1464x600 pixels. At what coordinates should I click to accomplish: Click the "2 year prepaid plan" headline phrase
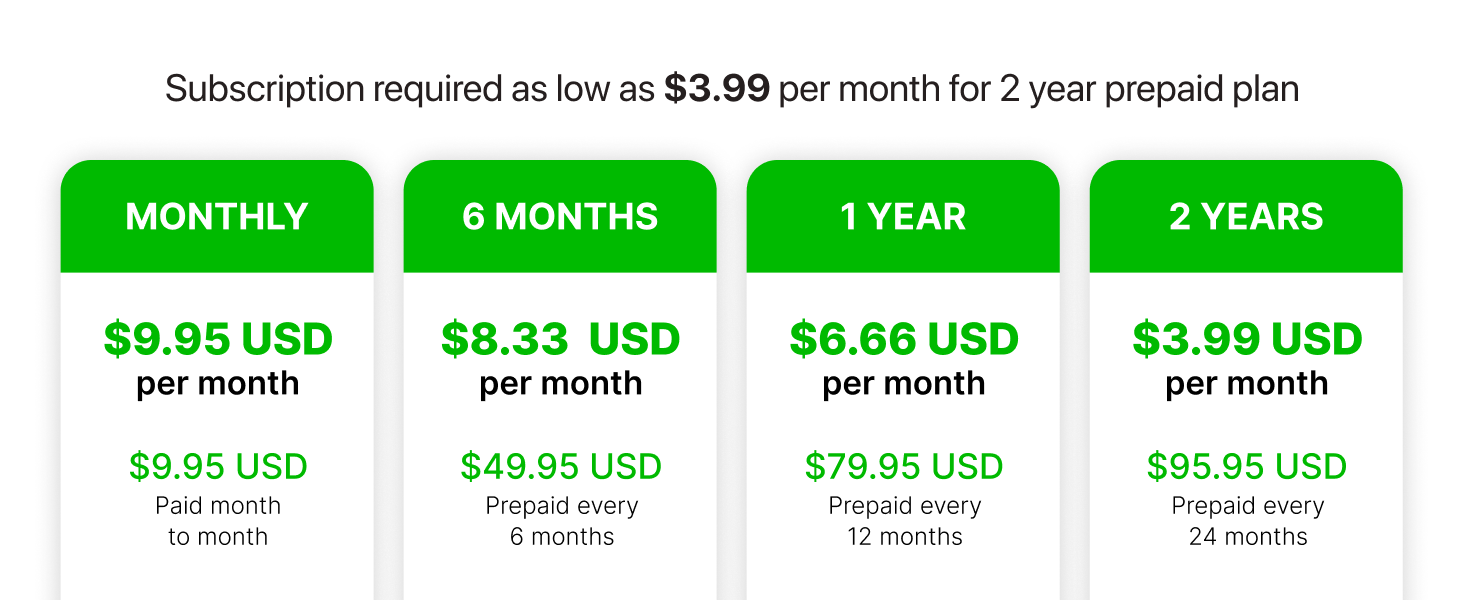[1149, 90]
